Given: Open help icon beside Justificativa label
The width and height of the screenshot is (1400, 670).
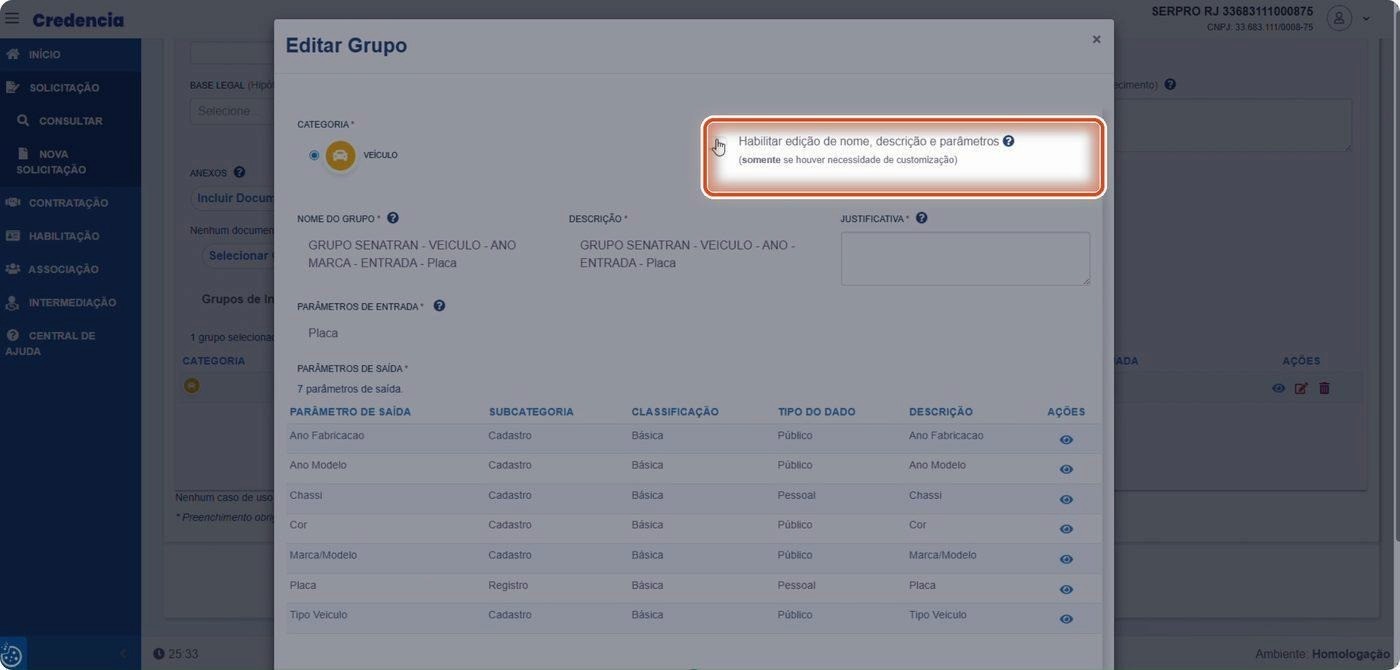Looking at the screenshot, I should tap(921, 218).
